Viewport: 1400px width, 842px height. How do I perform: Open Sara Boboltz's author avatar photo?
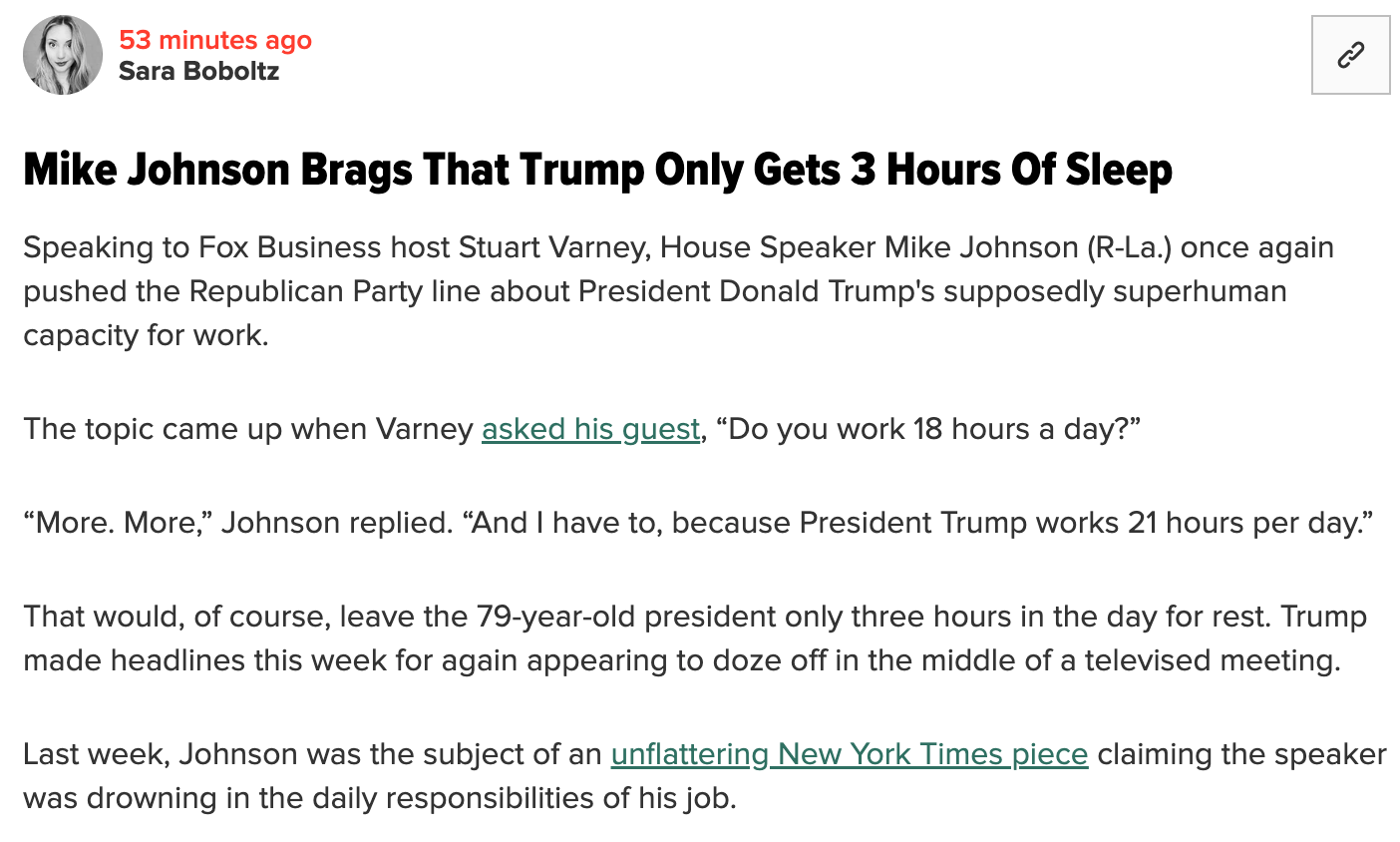[63, 55]
